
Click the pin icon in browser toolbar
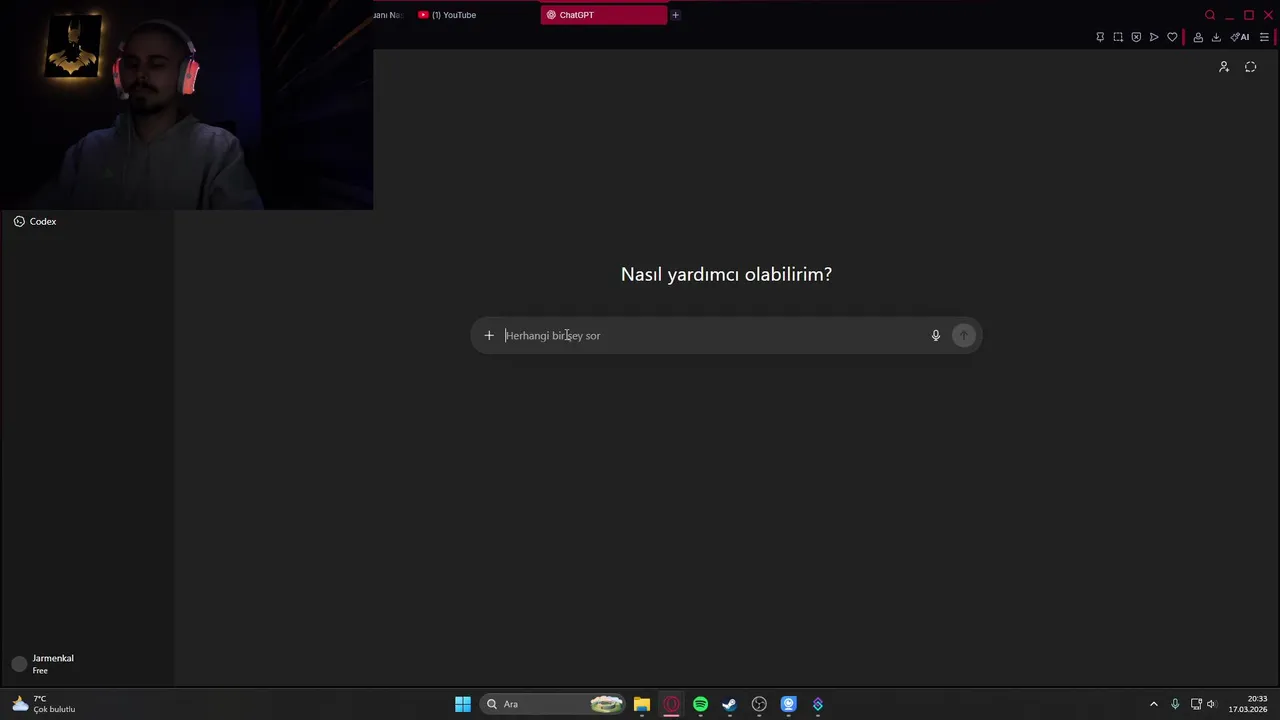click(x=1100, y=37)
